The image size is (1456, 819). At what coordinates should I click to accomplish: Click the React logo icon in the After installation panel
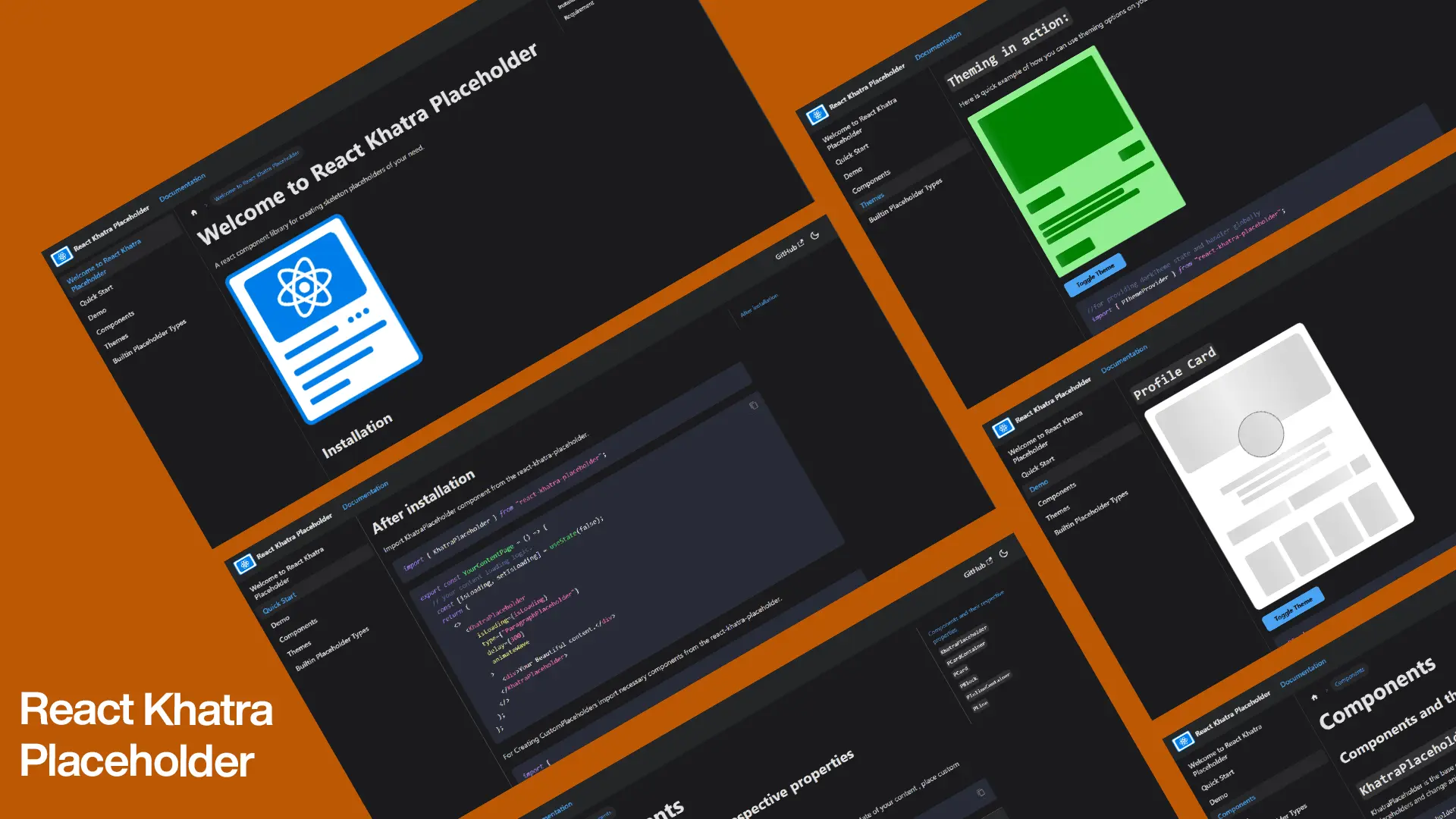pos(244,564)
